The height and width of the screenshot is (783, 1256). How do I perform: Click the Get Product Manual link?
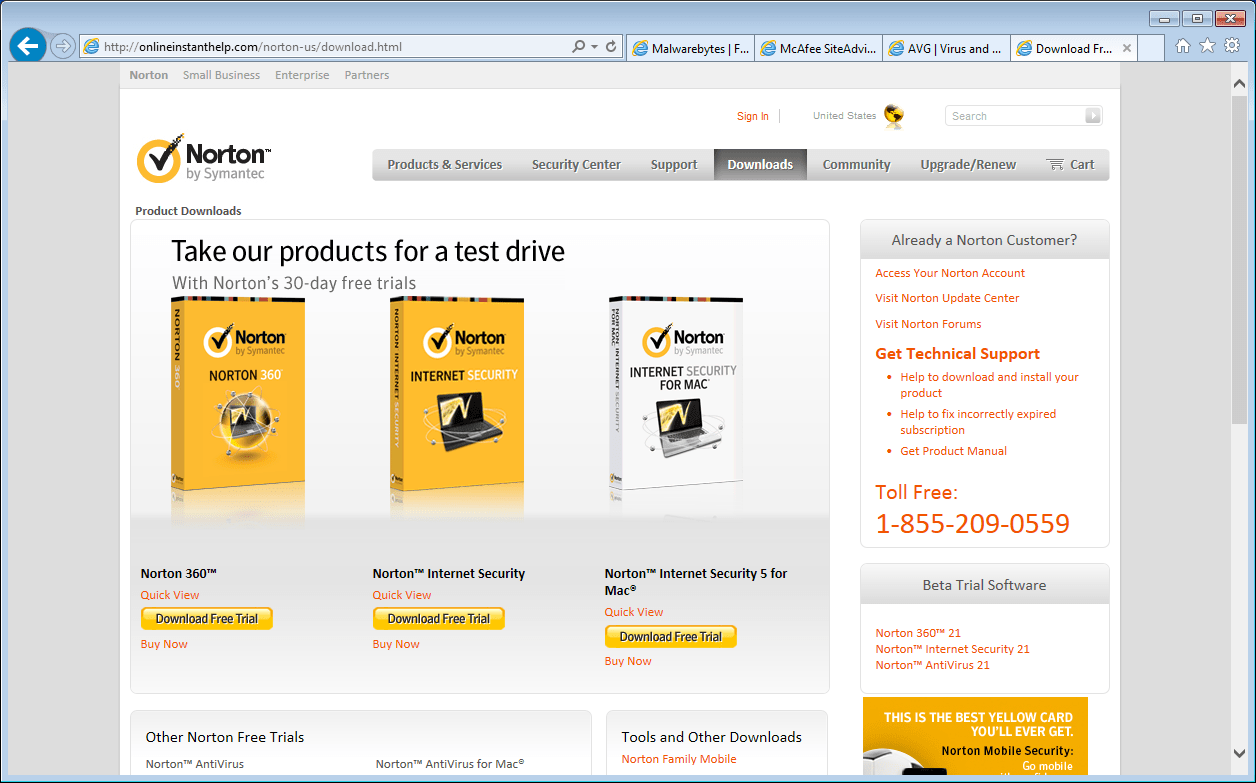pyautogui.click(x=953, y=451)
